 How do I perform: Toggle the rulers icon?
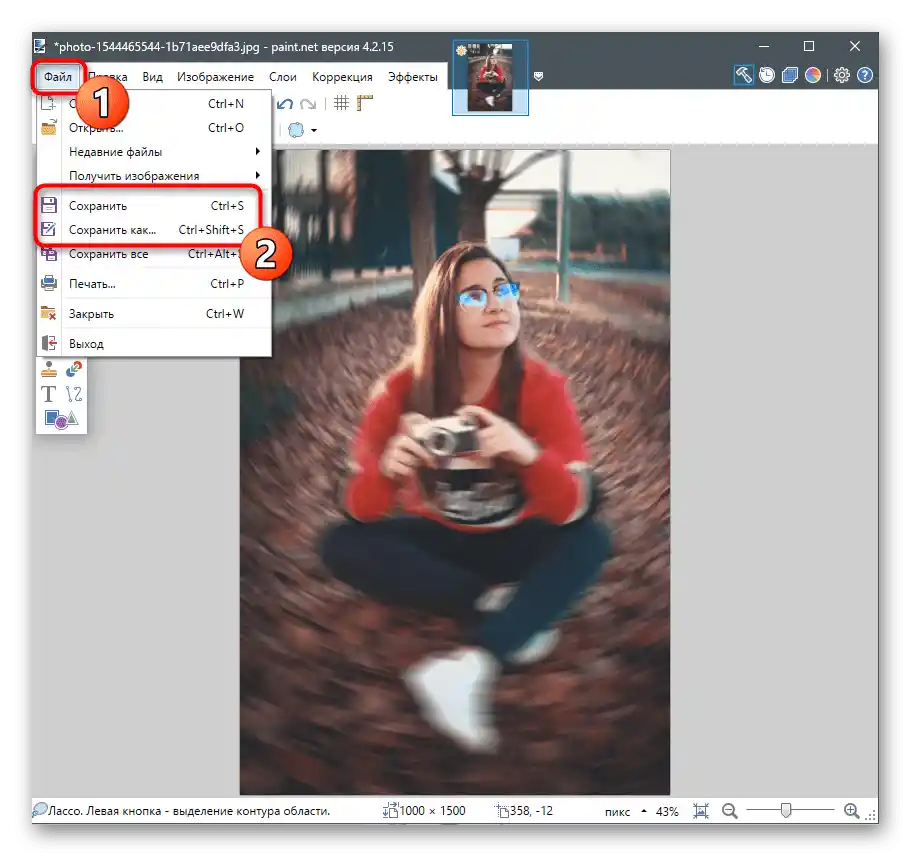click(x=364, y=103)
